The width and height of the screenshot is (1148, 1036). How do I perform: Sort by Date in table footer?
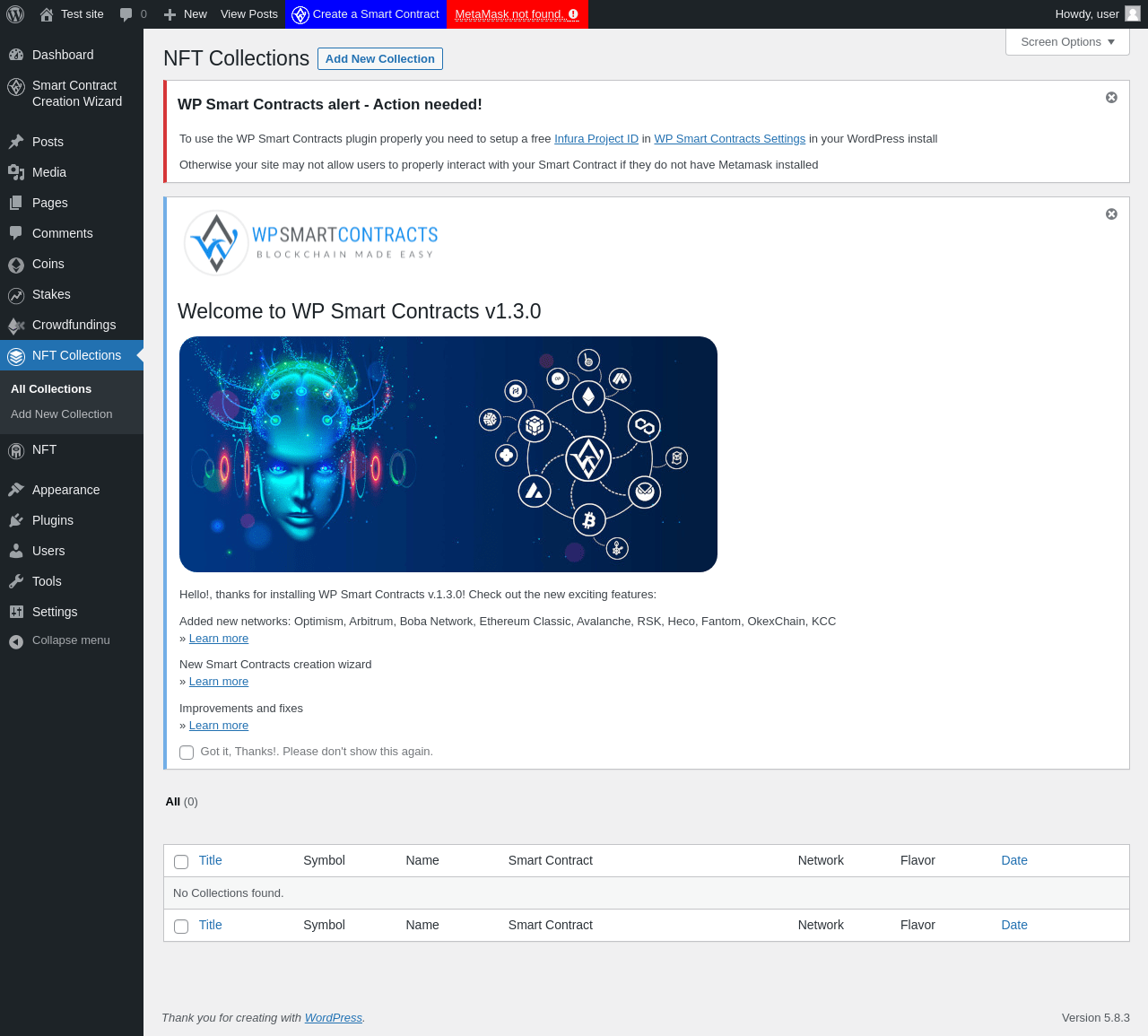(1014, 925)
